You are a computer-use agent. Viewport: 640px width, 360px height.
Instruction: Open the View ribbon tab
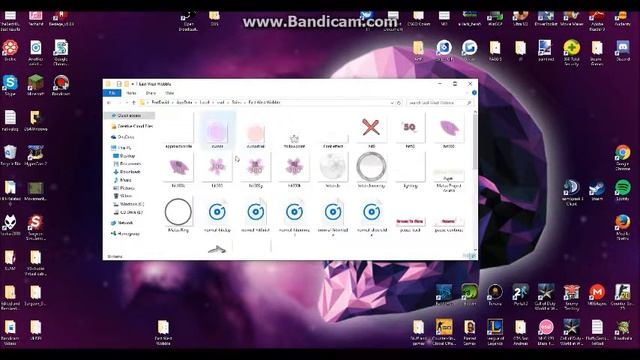(x=169, y=93)
